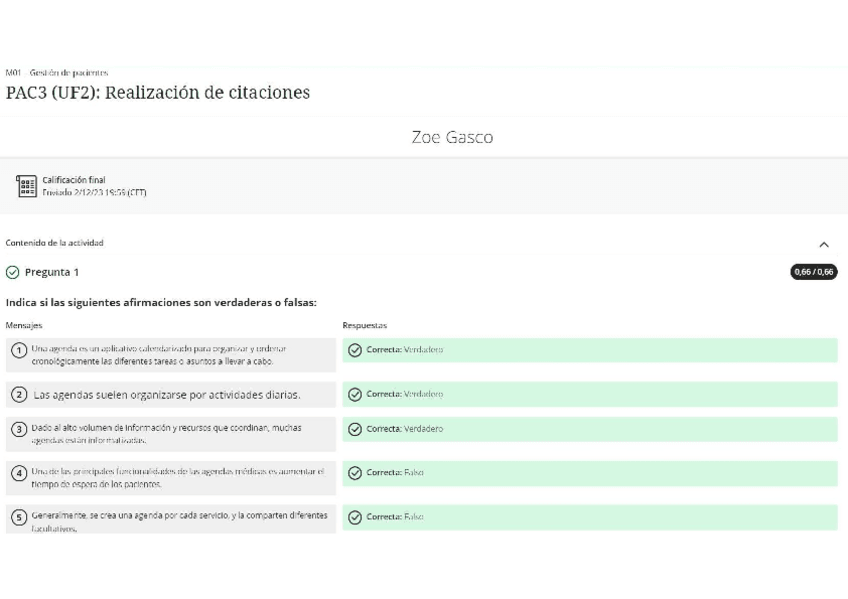Click the 'Correcta: Verdadero' text for statement 2
848x599 pixels.
[x=405, y=394]
